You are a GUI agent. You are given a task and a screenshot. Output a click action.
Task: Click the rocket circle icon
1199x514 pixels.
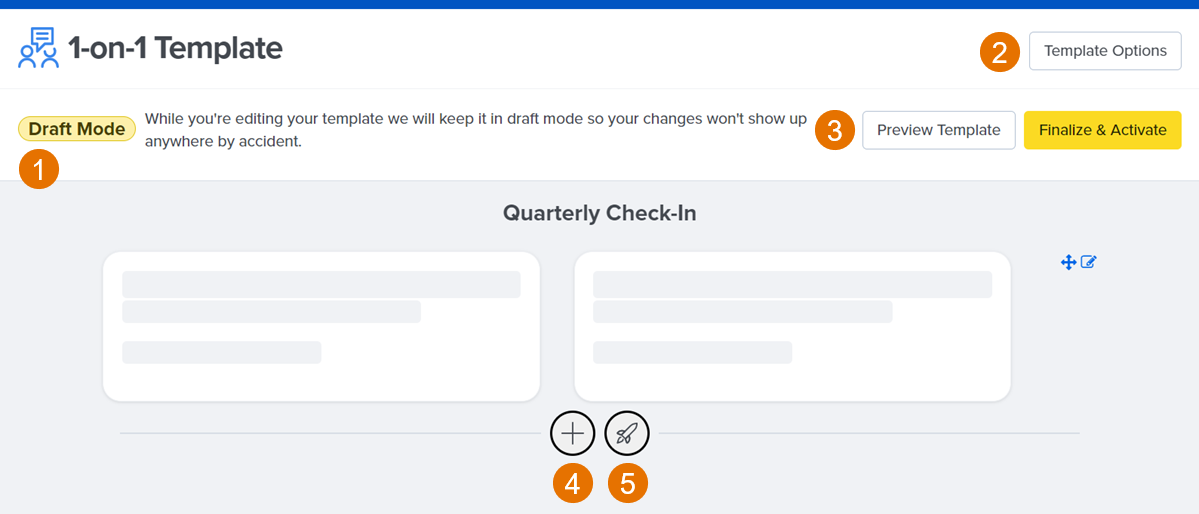click(627, 434)
